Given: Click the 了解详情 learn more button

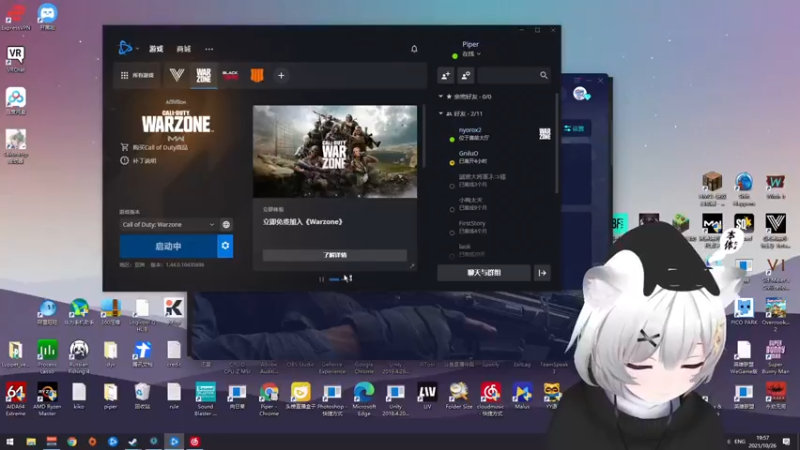Looking at the screenshot, I should pyautogui.click(x=335, y=255).
